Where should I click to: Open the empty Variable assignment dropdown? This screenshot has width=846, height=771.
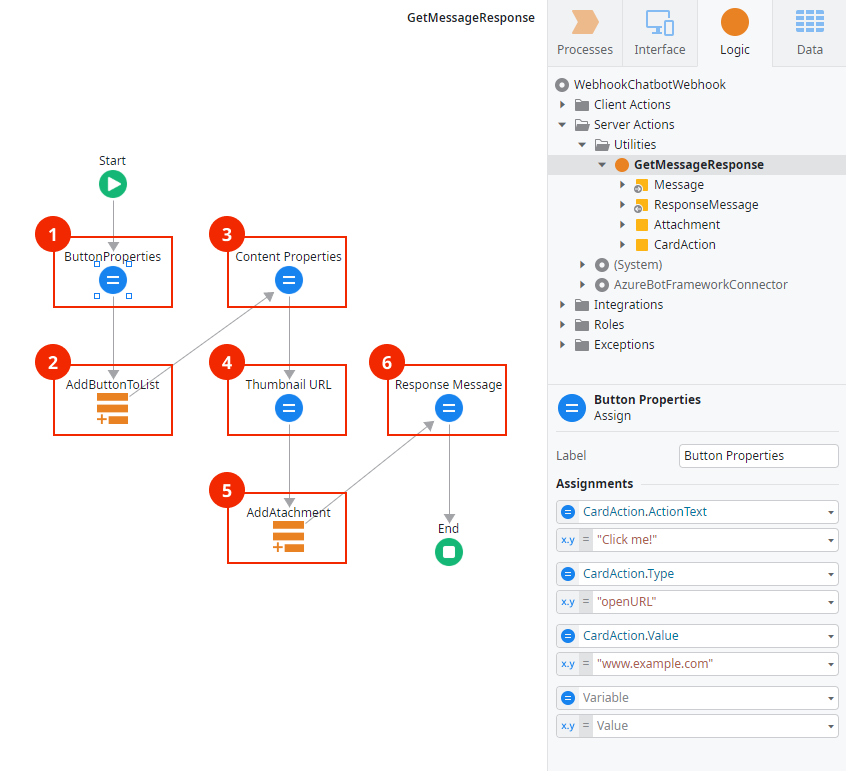833,697
